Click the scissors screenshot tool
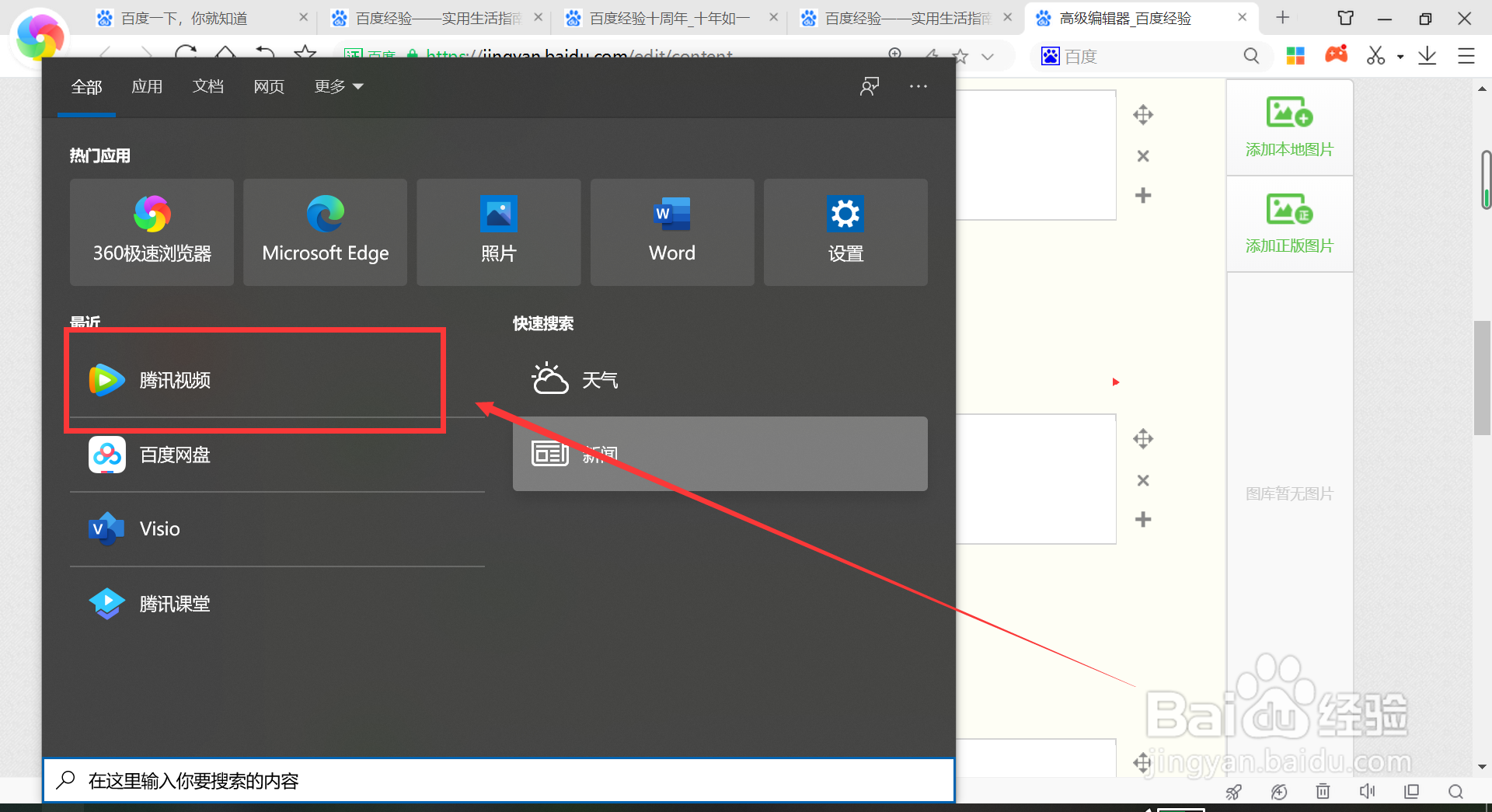 coord(1376,55)
